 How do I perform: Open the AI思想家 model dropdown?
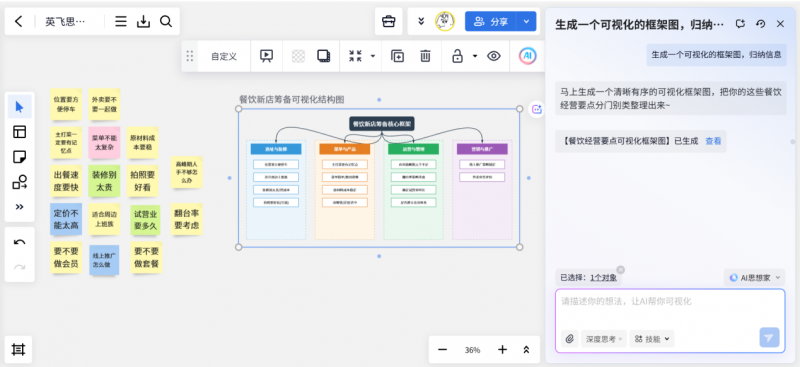[x=755, y=278]
